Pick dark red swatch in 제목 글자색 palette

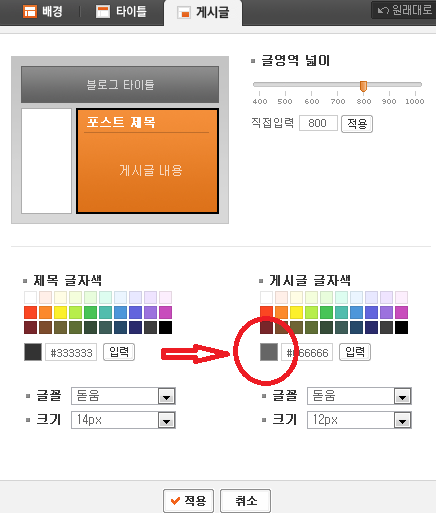click(31, 328)
